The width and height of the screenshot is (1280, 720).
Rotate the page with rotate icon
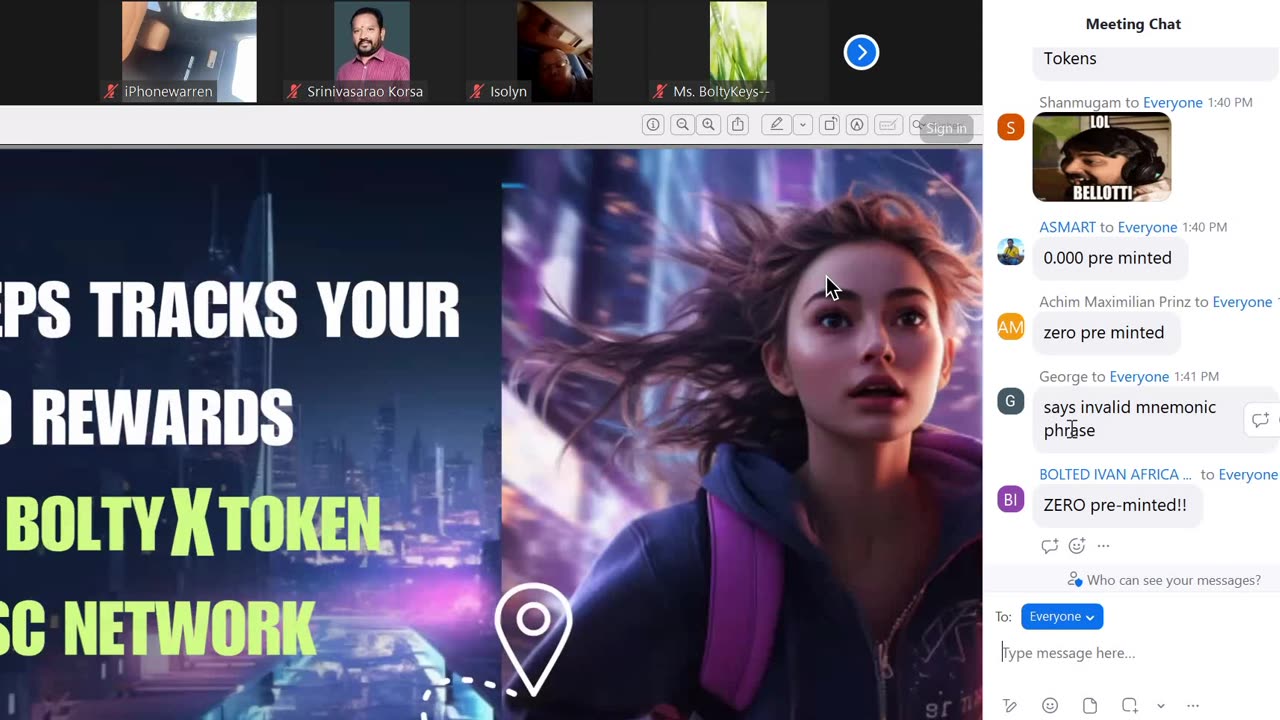point(829,125)
